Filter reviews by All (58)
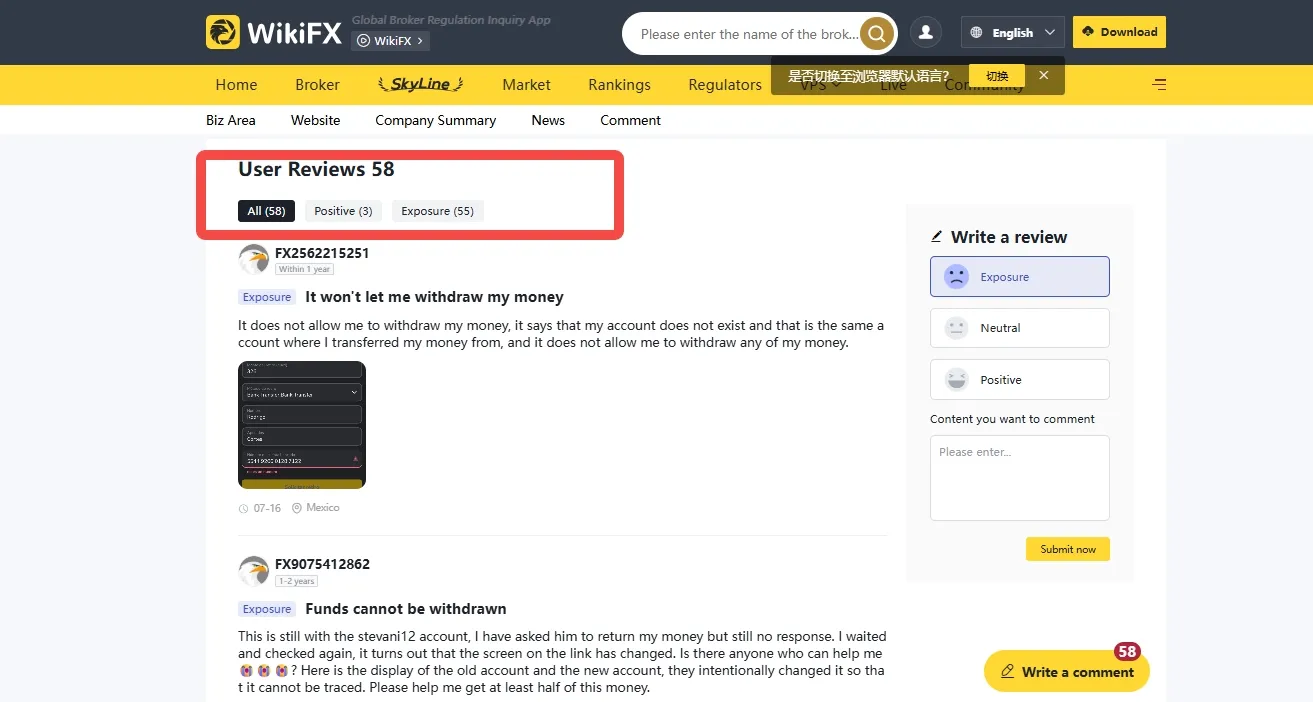Viewport: 1313px width, 702px height. [266, 211]
